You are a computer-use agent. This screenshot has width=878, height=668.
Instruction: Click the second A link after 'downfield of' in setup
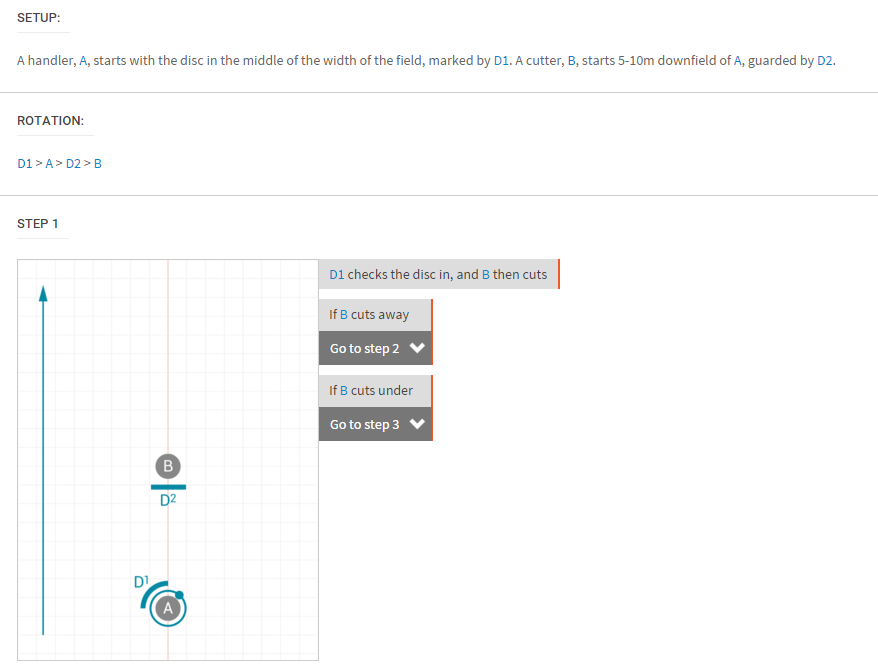coord(737,60)
